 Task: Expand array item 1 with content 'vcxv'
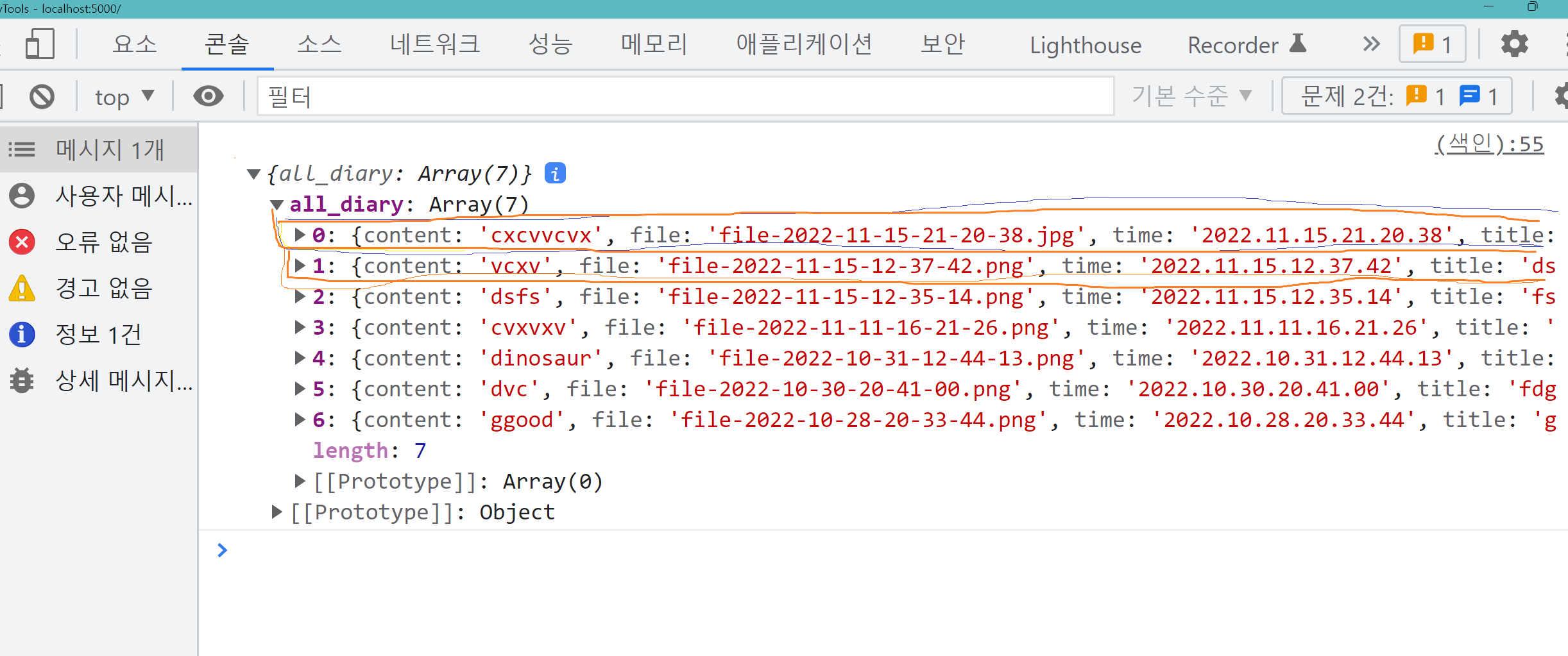coord(300,265)
